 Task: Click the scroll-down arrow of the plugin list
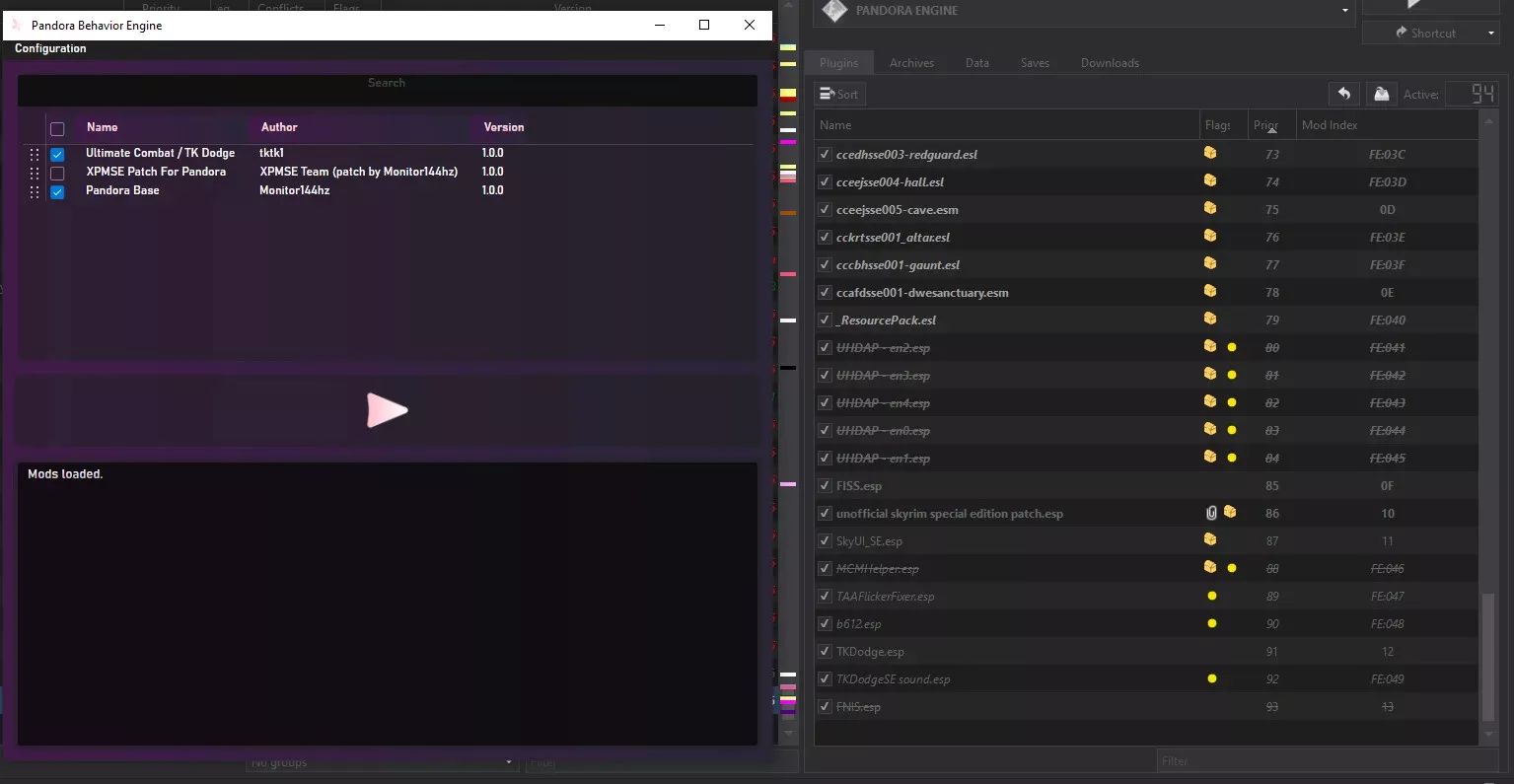click(x=1489, y=735)
